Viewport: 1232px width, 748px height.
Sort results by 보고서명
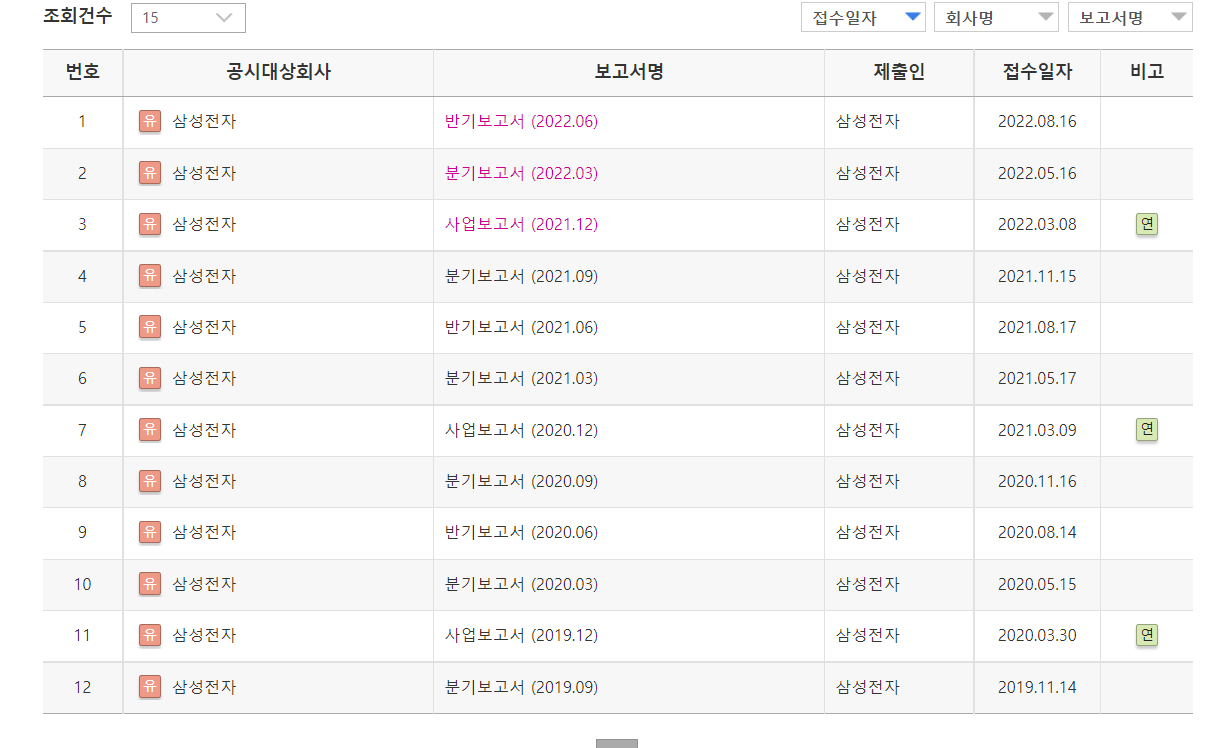(1130, 17)
